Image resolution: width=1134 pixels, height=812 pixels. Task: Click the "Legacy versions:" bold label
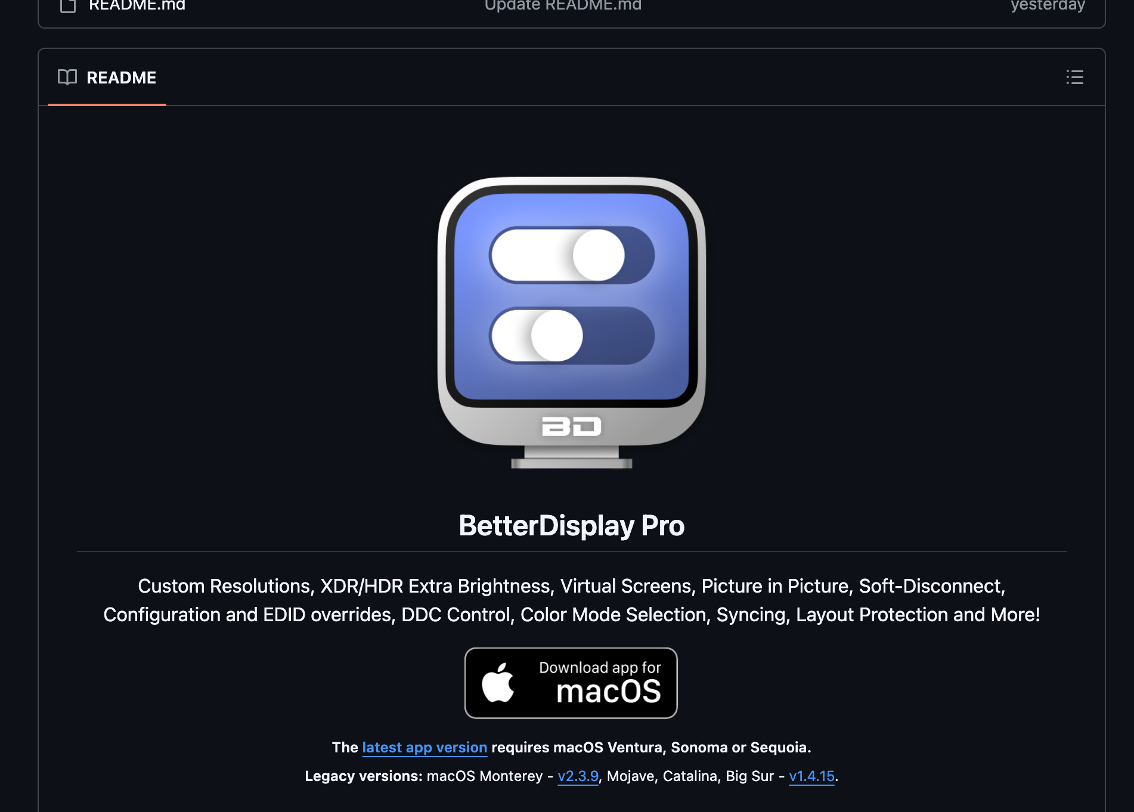coord(364,777)
